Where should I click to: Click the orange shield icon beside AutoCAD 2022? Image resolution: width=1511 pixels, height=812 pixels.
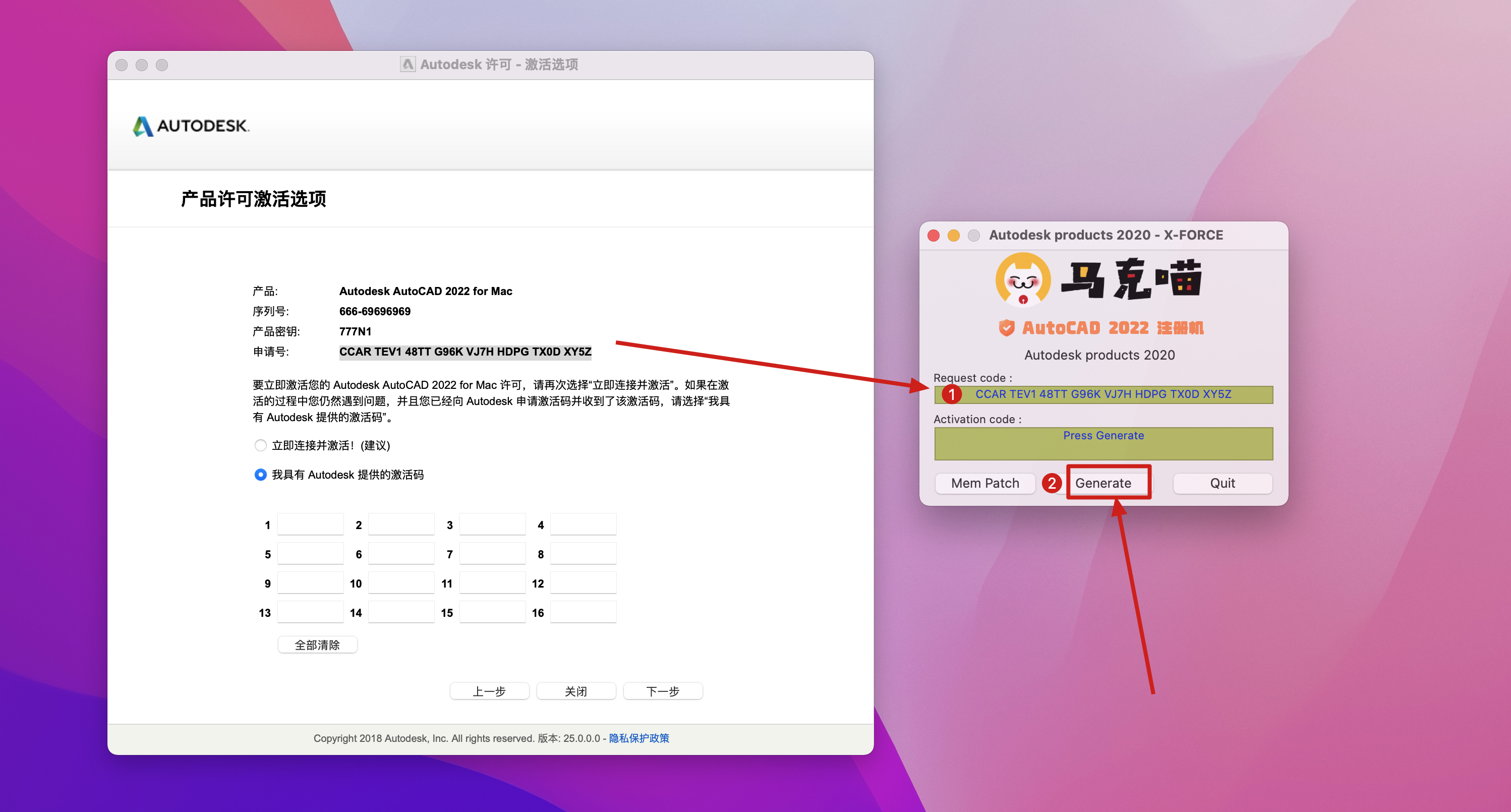coord(1006,327)
